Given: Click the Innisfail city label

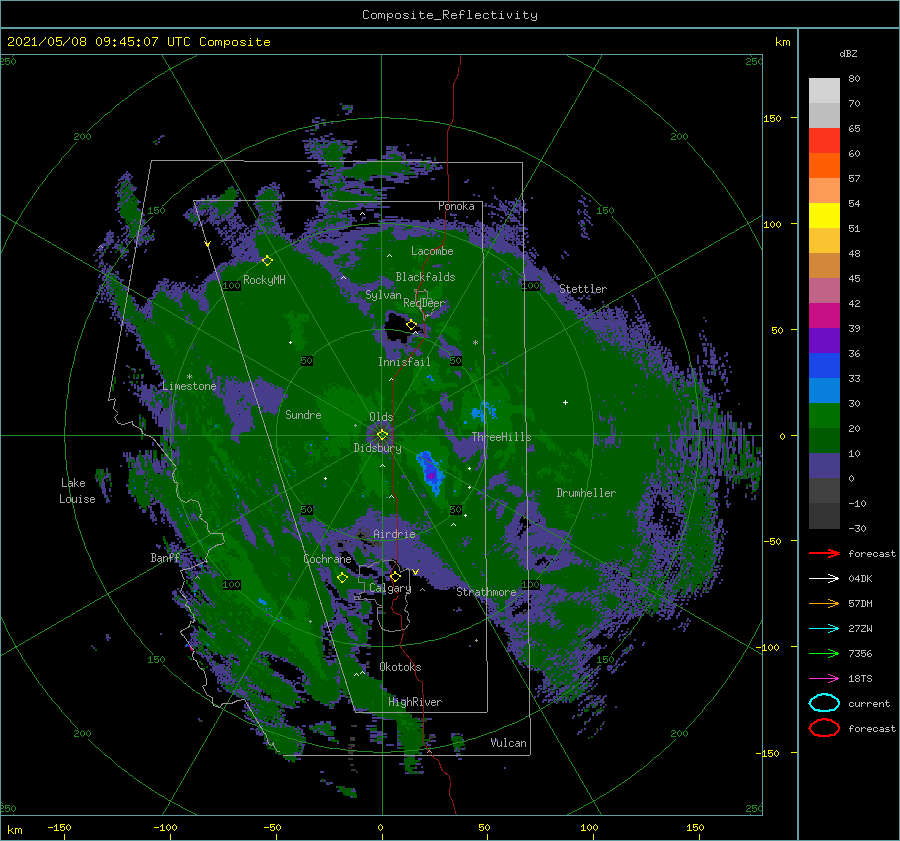Looking at the screenshot, I should point(404,362).
